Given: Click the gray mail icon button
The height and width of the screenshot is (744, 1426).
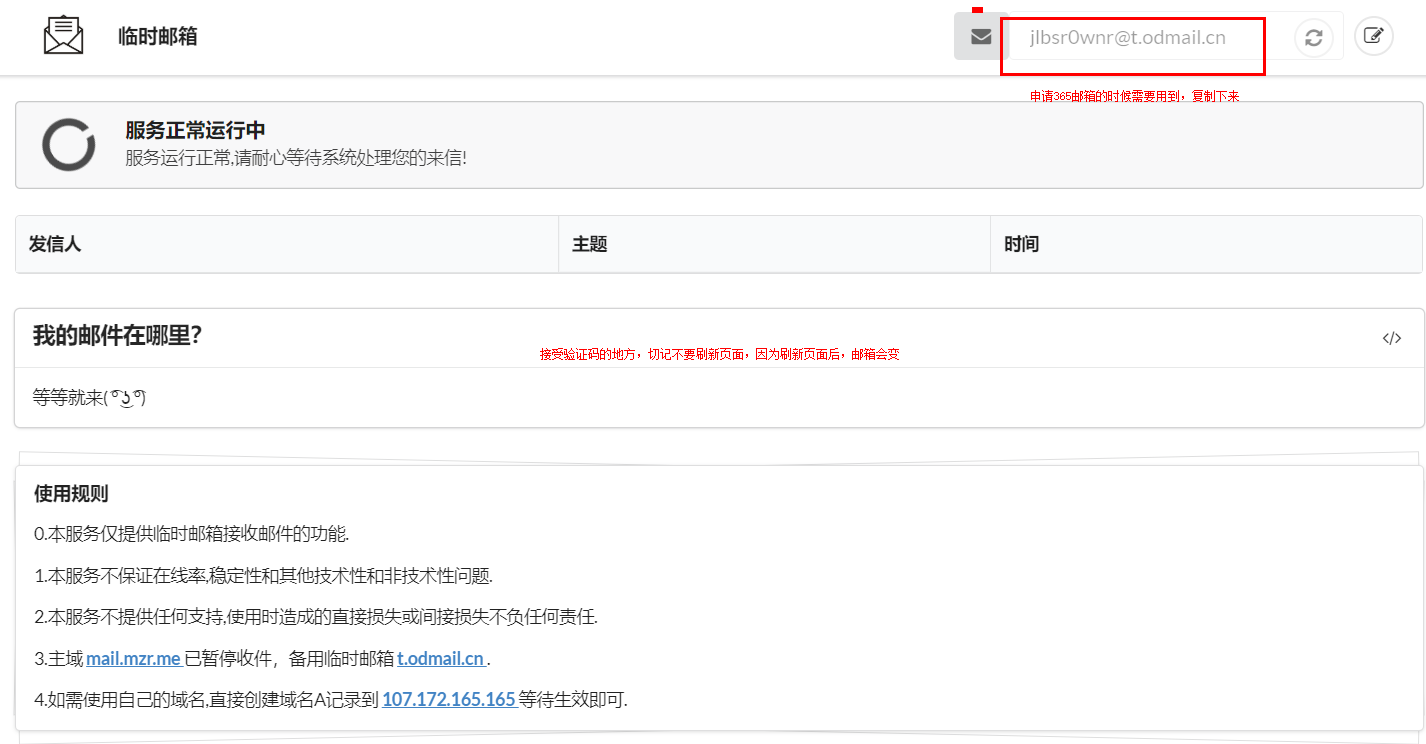Looking at the screenshot, I should [x=981, y=37].
